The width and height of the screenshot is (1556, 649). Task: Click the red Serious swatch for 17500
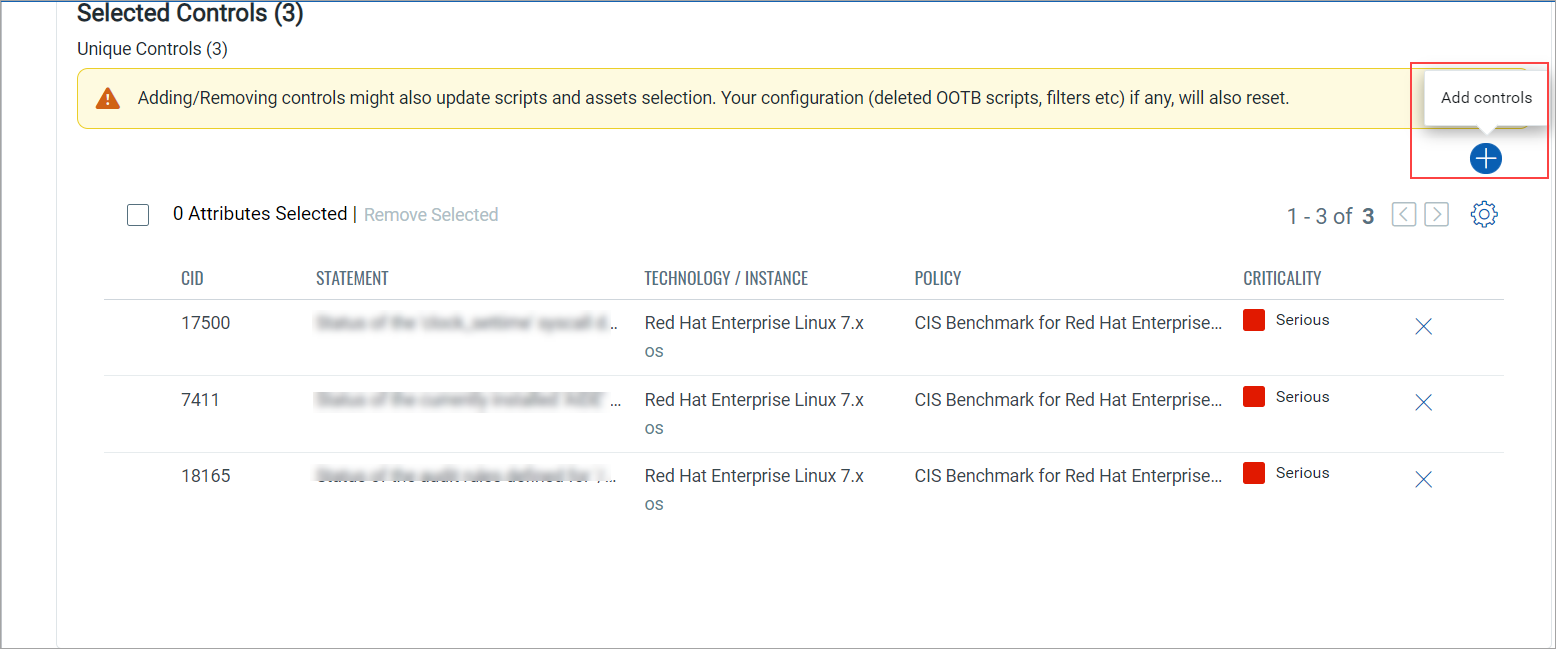coord(1254,320)
